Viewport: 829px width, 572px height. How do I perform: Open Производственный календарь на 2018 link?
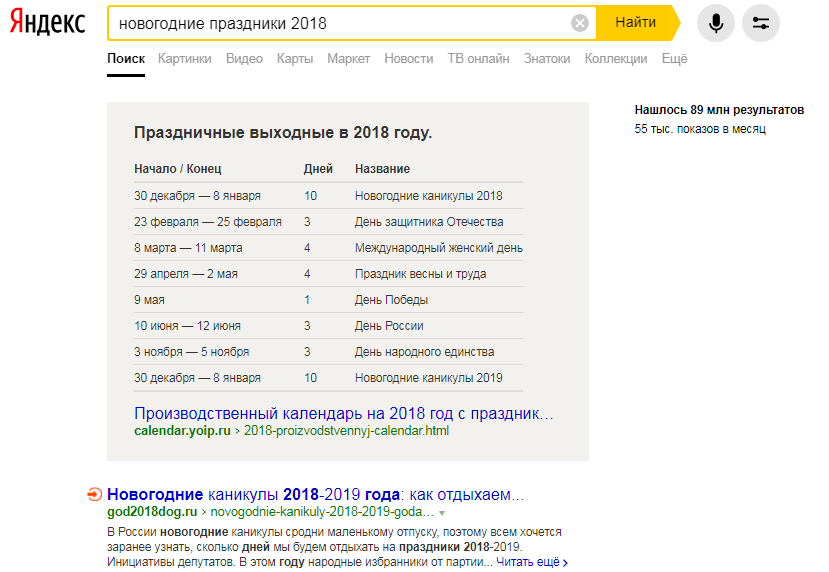[343, 413]
